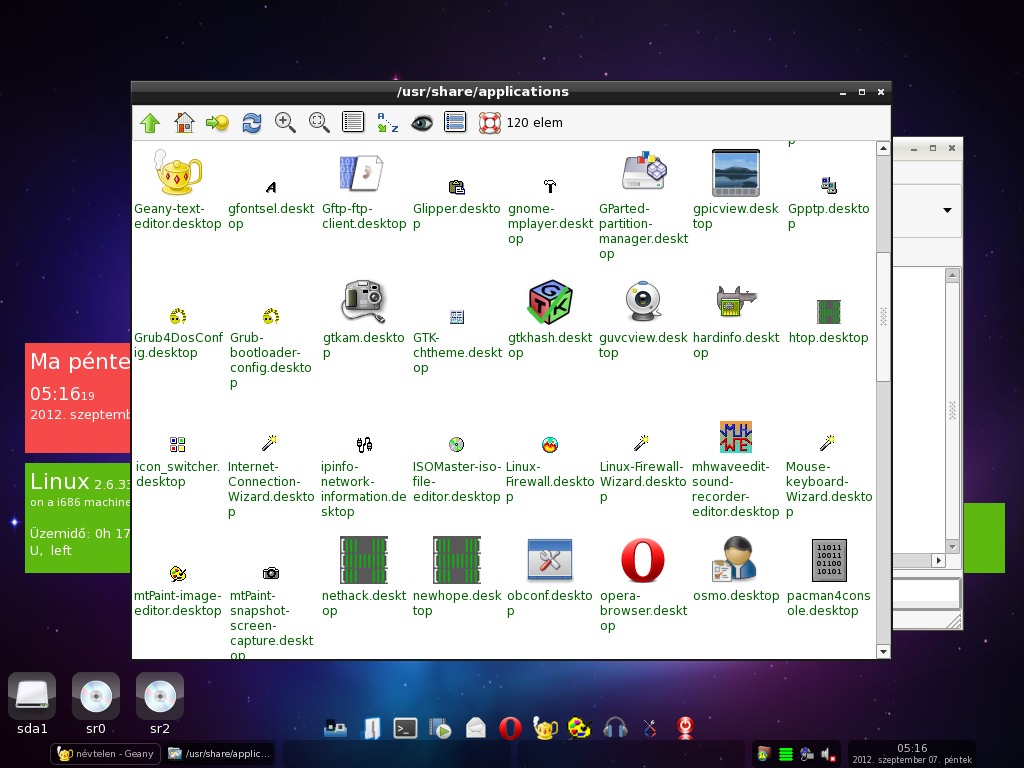Toggle hidden files with the eye icon
The width and height of the screenshot is (1024, 768).
coord(421,123)
